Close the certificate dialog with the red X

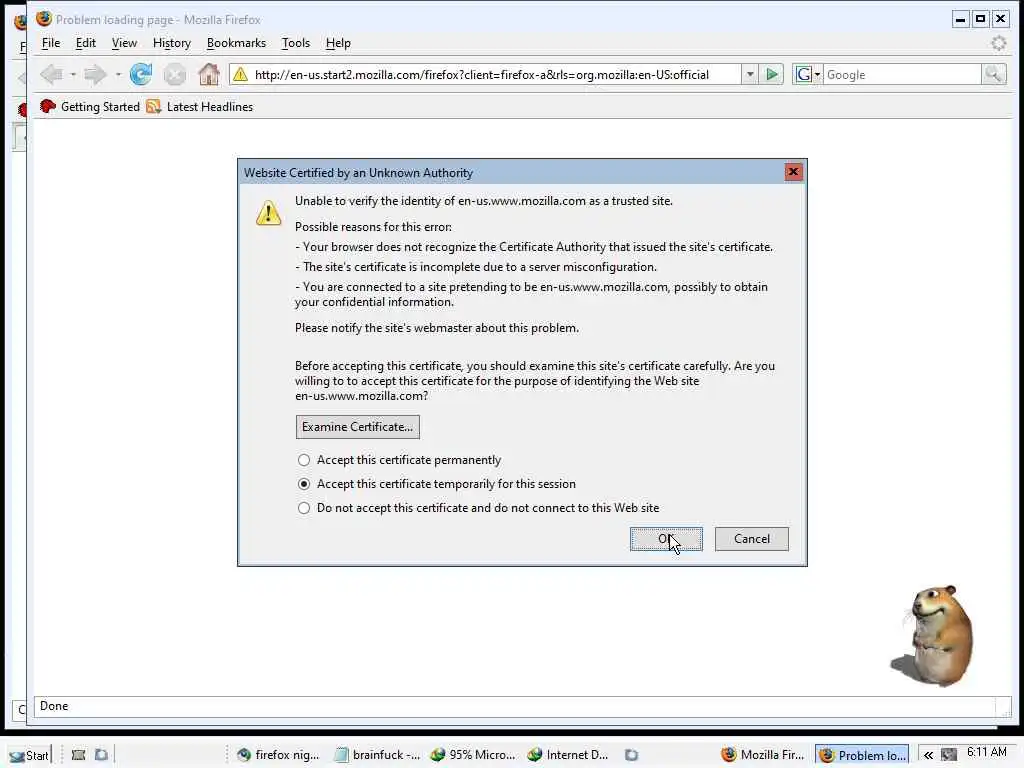click(x=793, y=172)
